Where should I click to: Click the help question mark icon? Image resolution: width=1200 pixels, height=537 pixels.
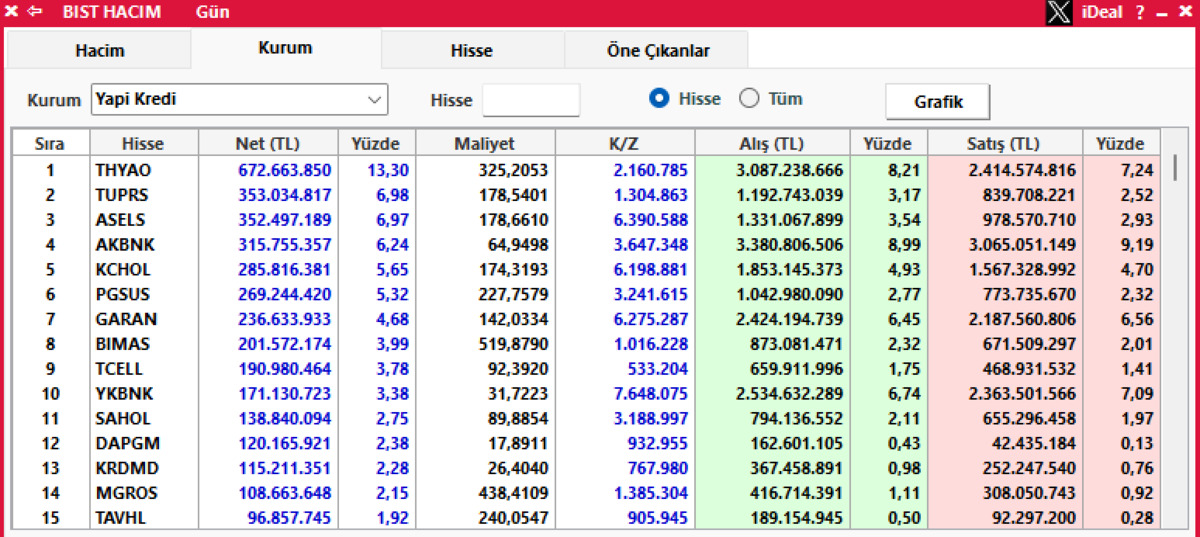click(1140, 13)
